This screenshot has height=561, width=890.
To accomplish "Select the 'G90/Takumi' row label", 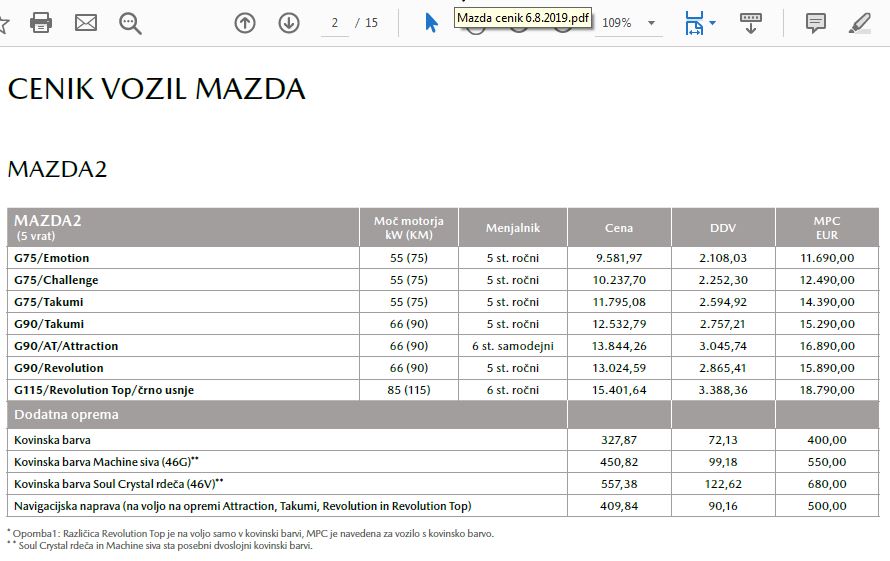I will coord(49,324).
